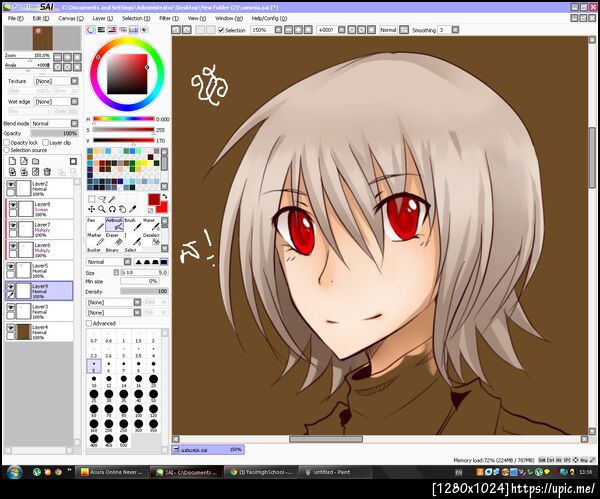This screenshot has height=499, width=600.
Task: Click the undo button in toolbar
Action: [176, 30]
